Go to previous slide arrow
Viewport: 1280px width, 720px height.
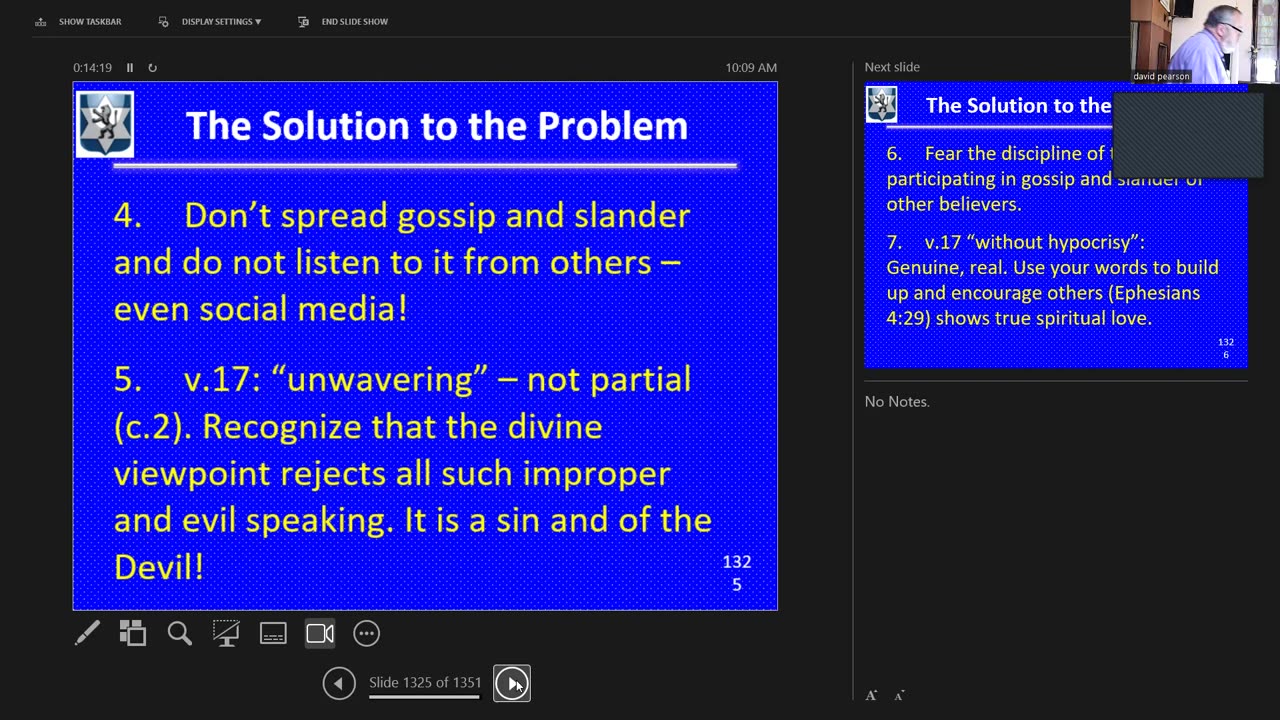point(339,683)
